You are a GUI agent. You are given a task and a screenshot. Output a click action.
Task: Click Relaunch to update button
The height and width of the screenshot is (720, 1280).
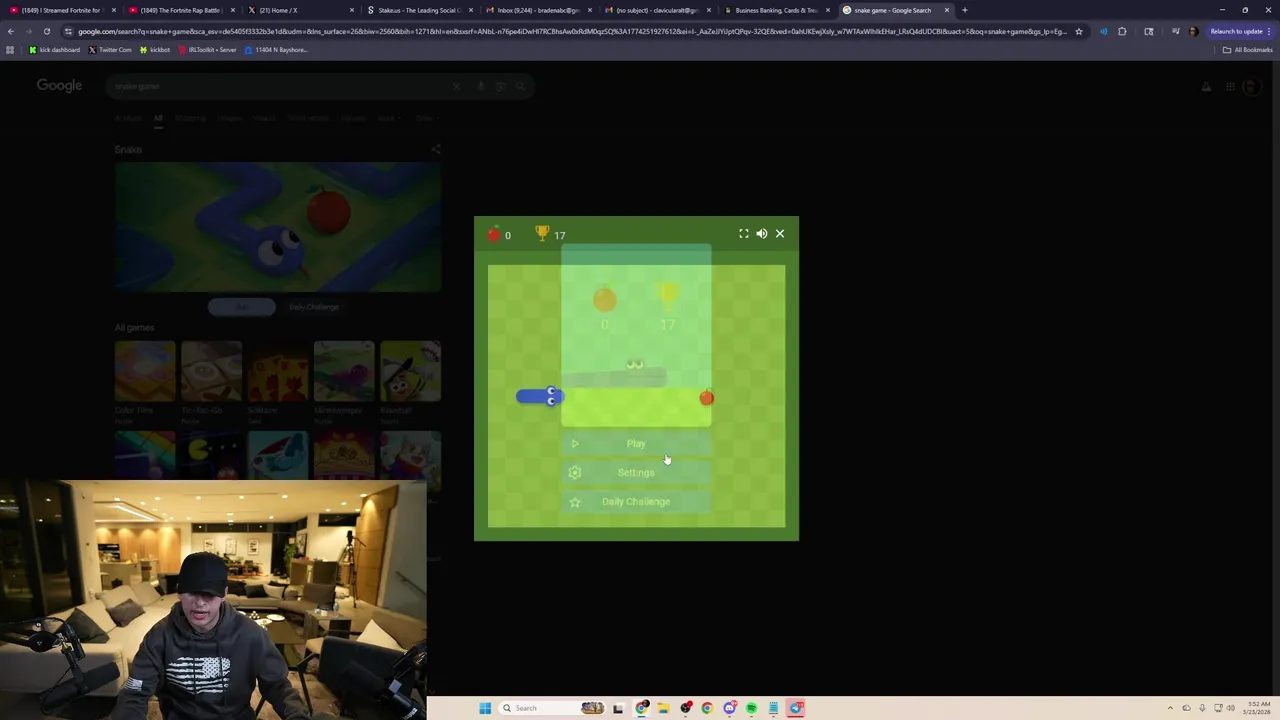(1236, 31)
